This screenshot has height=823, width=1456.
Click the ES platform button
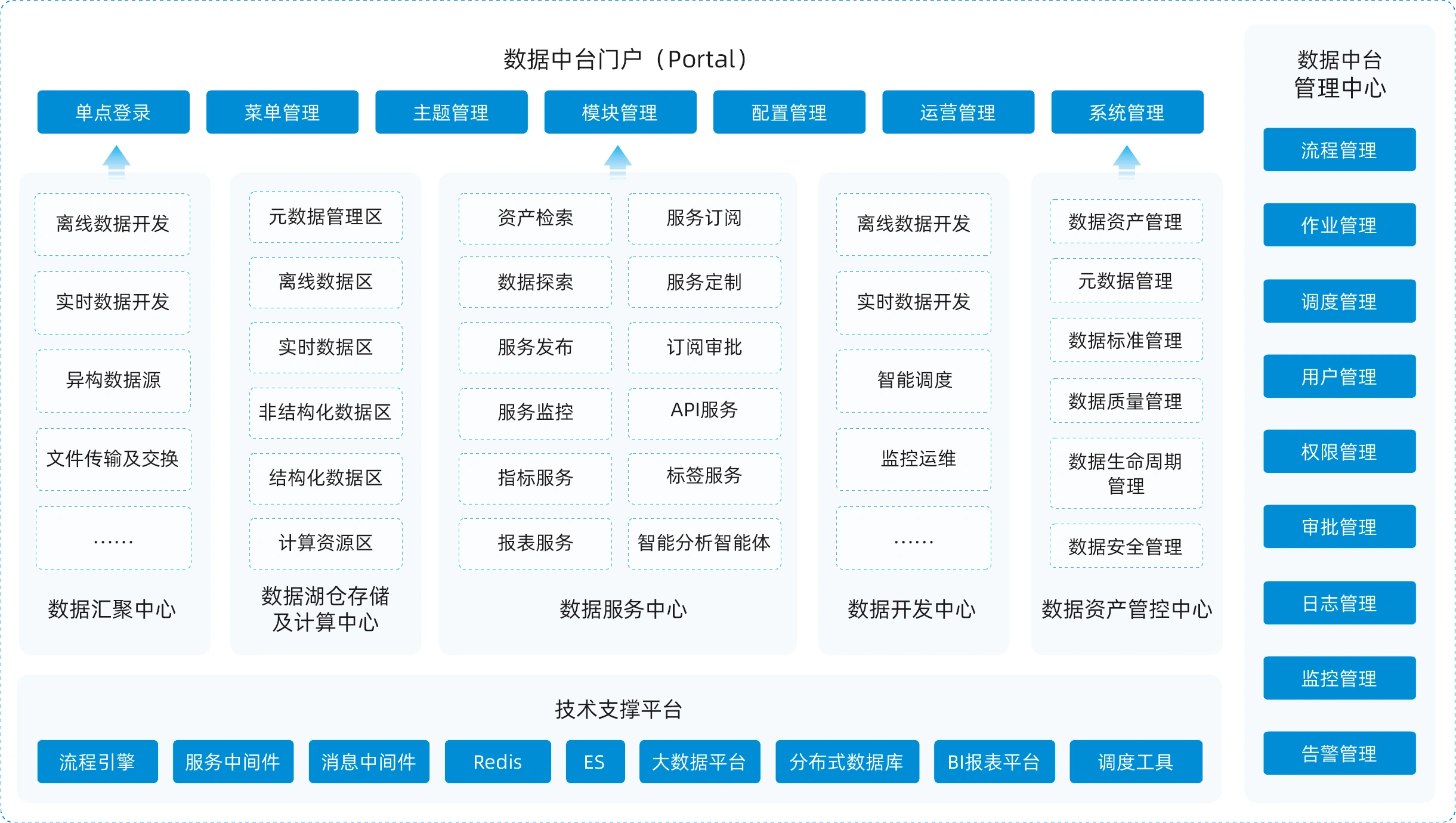pos(595,762)
